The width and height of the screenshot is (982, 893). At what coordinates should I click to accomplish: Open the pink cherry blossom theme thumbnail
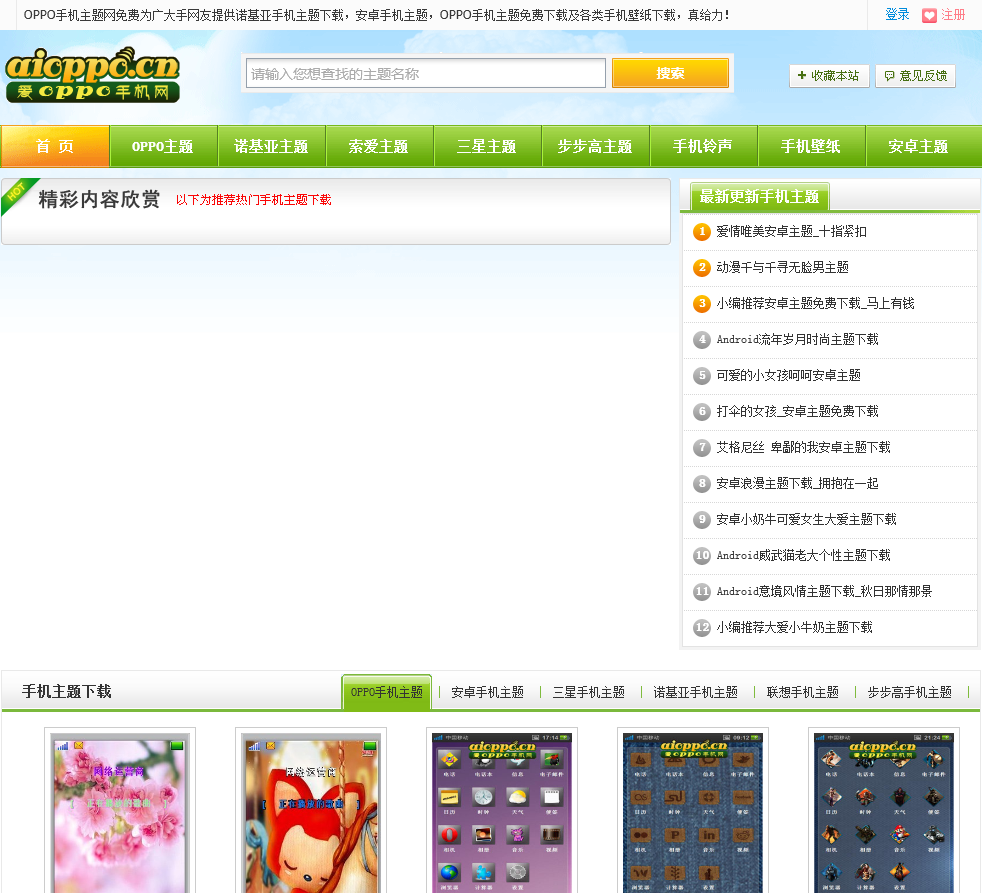120,813
